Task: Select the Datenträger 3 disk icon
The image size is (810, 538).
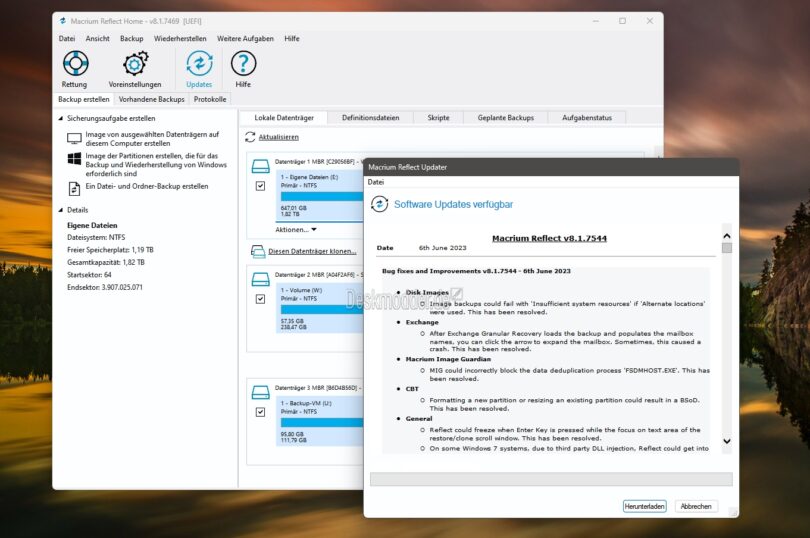Action: click(x=260, y=393)
